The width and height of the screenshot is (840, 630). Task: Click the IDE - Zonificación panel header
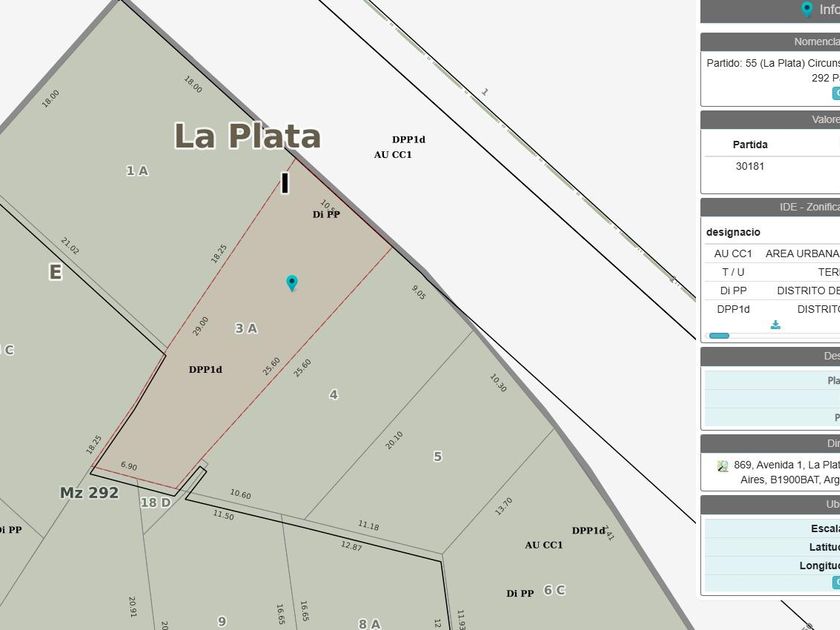pos(770,207)
